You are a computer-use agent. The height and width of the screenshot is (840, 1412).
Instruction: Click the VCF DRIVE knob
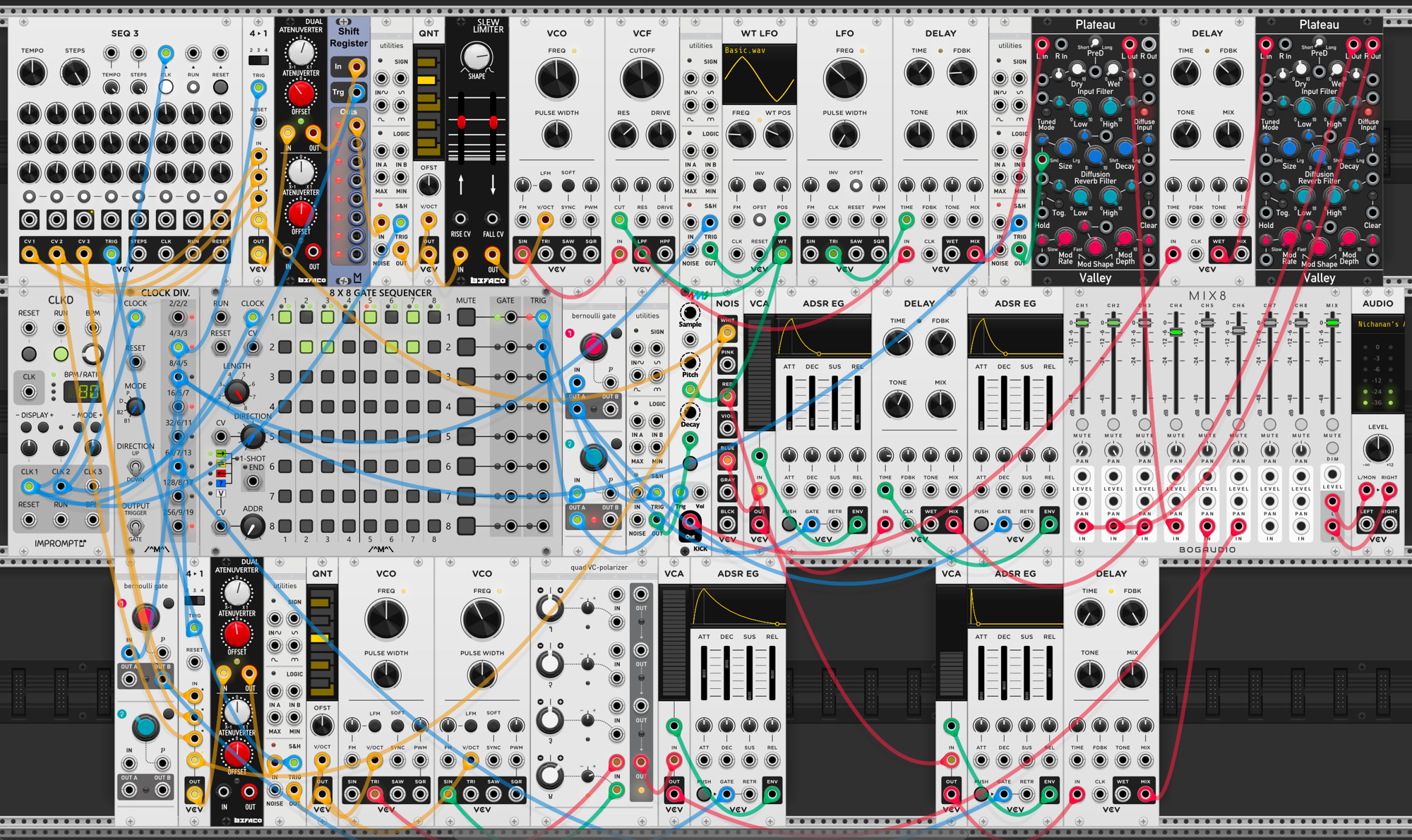661,134
